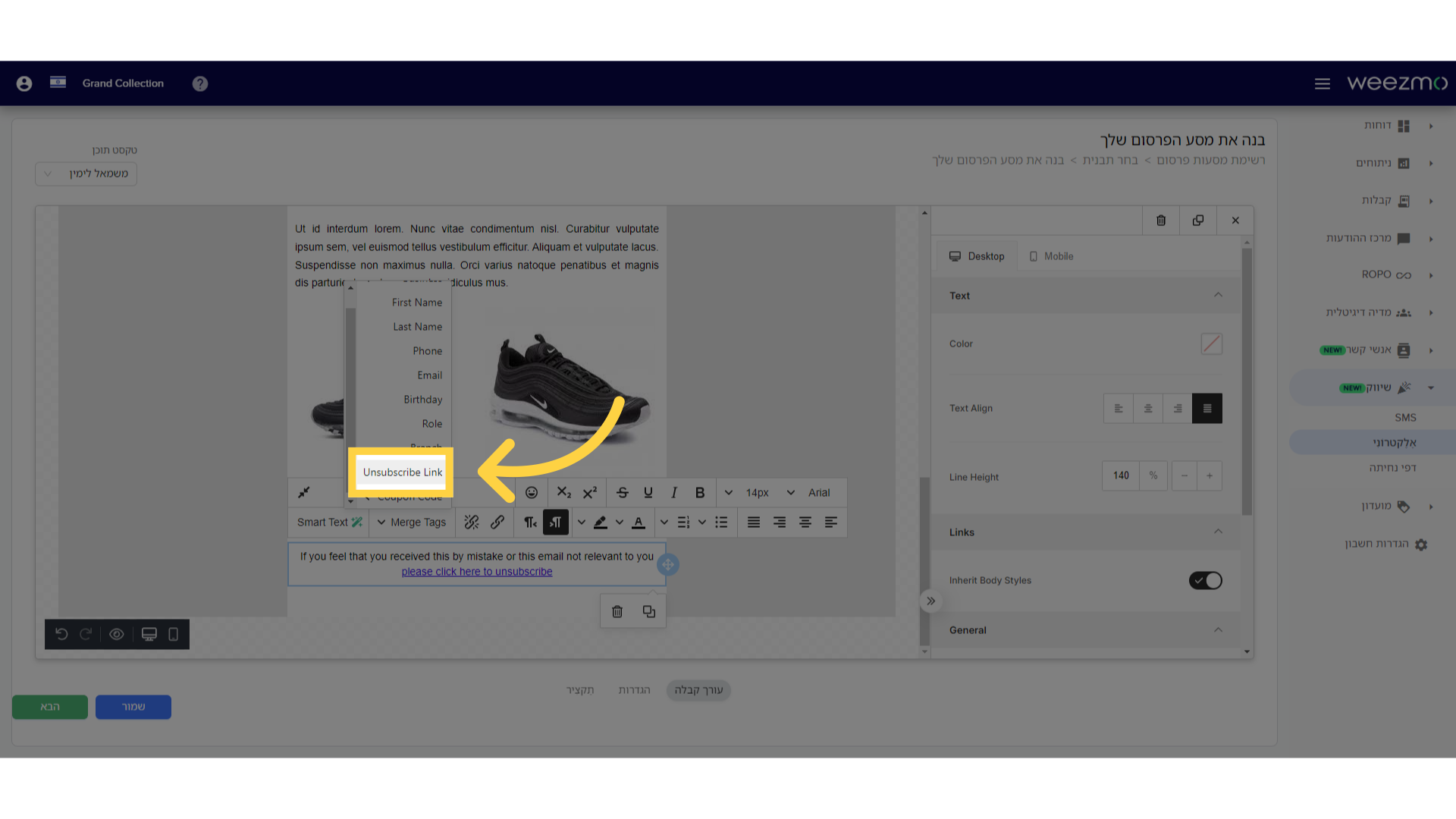The height and width of the screenshot is (819, 1456).
Task: Click the remove link (unlink) icon
Action: click(472, 522)
